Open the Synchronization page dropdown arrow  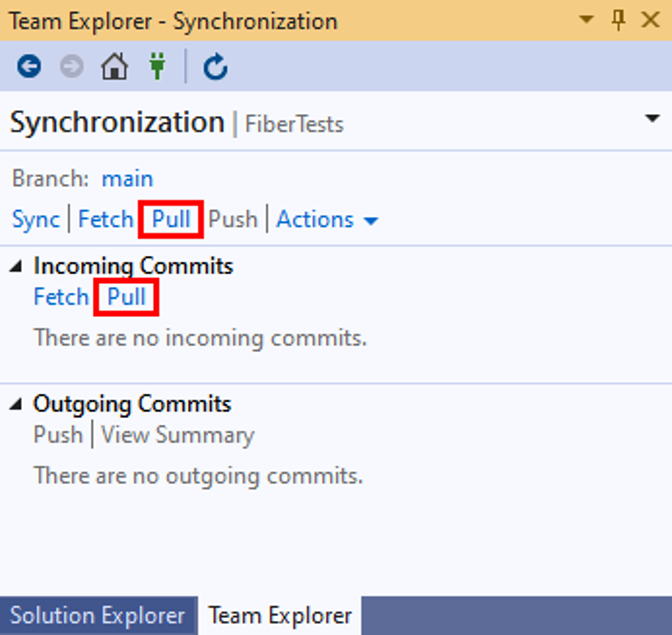click(x=653, y=119)
